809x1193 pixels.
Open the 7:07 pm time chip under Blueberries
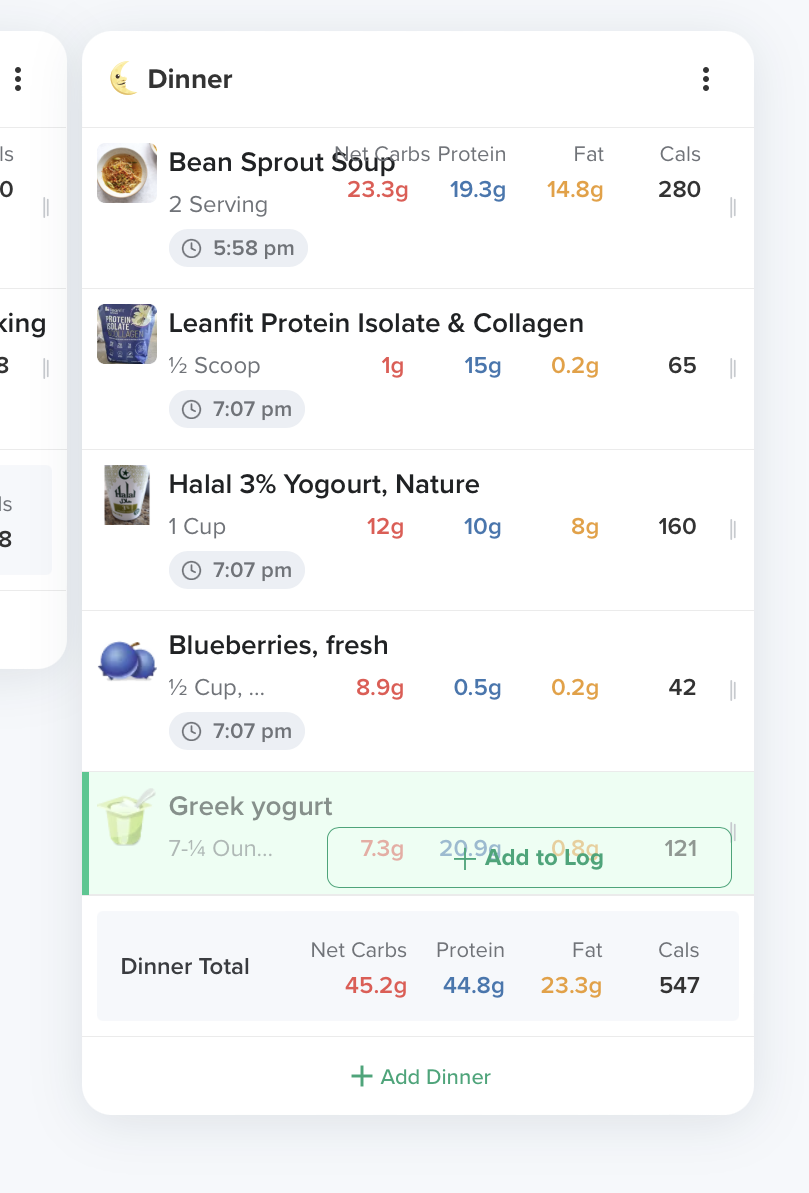(237, 731)
